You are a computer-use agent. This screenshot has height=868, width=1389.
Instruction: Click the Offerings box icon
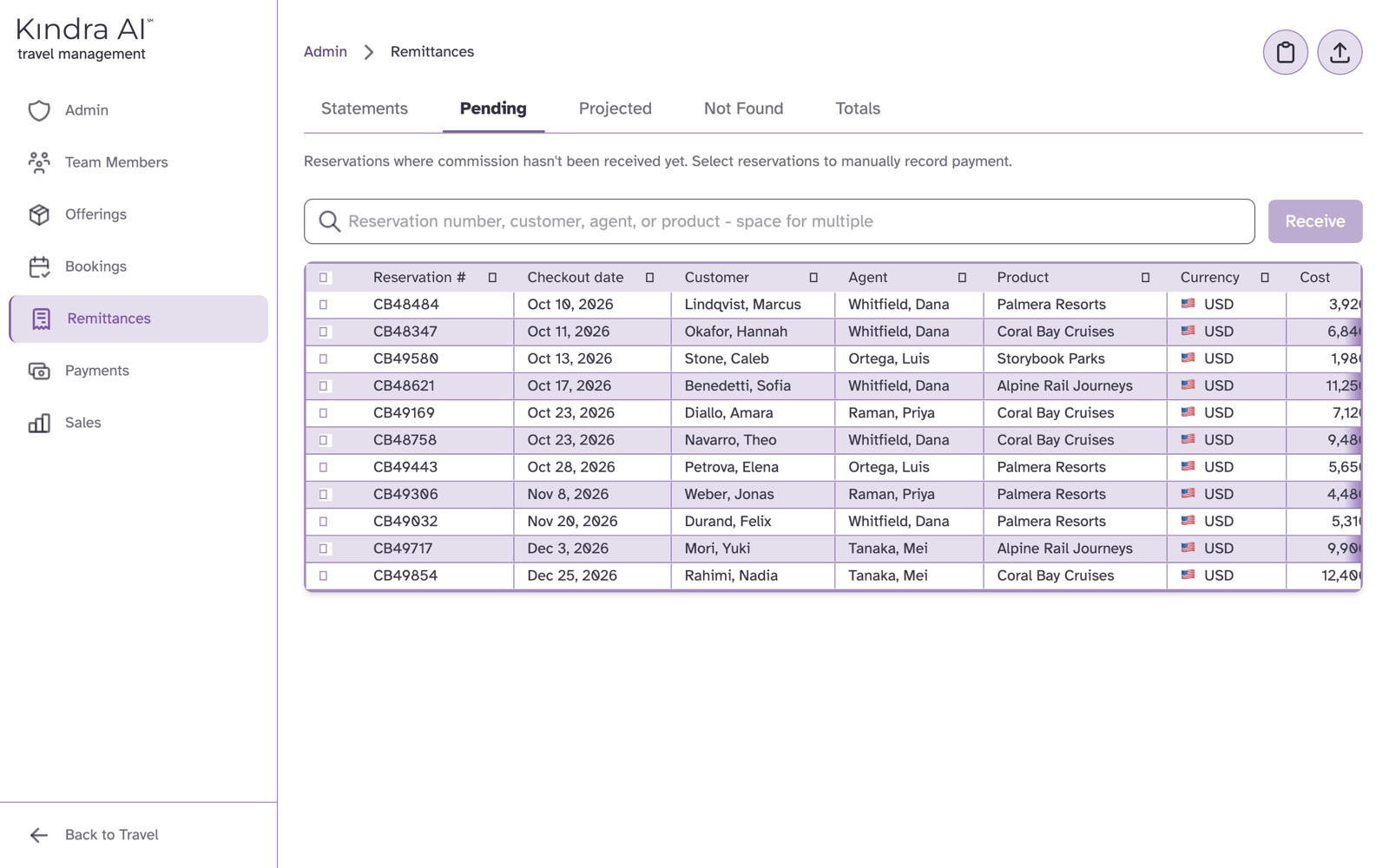(x=39, y=214)
